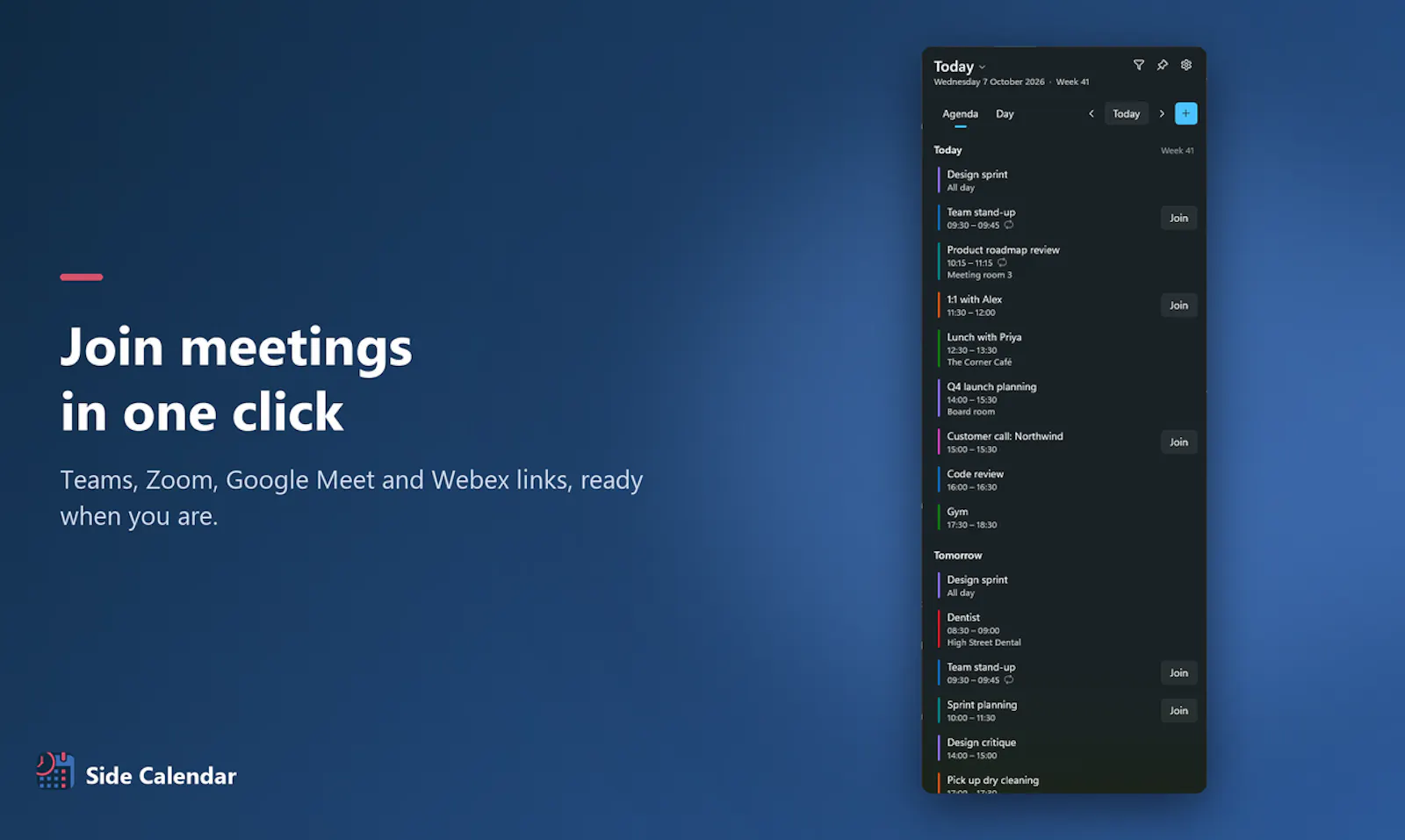
Task: Switch to the Agenda tab
Action: (x=960, y=114)
